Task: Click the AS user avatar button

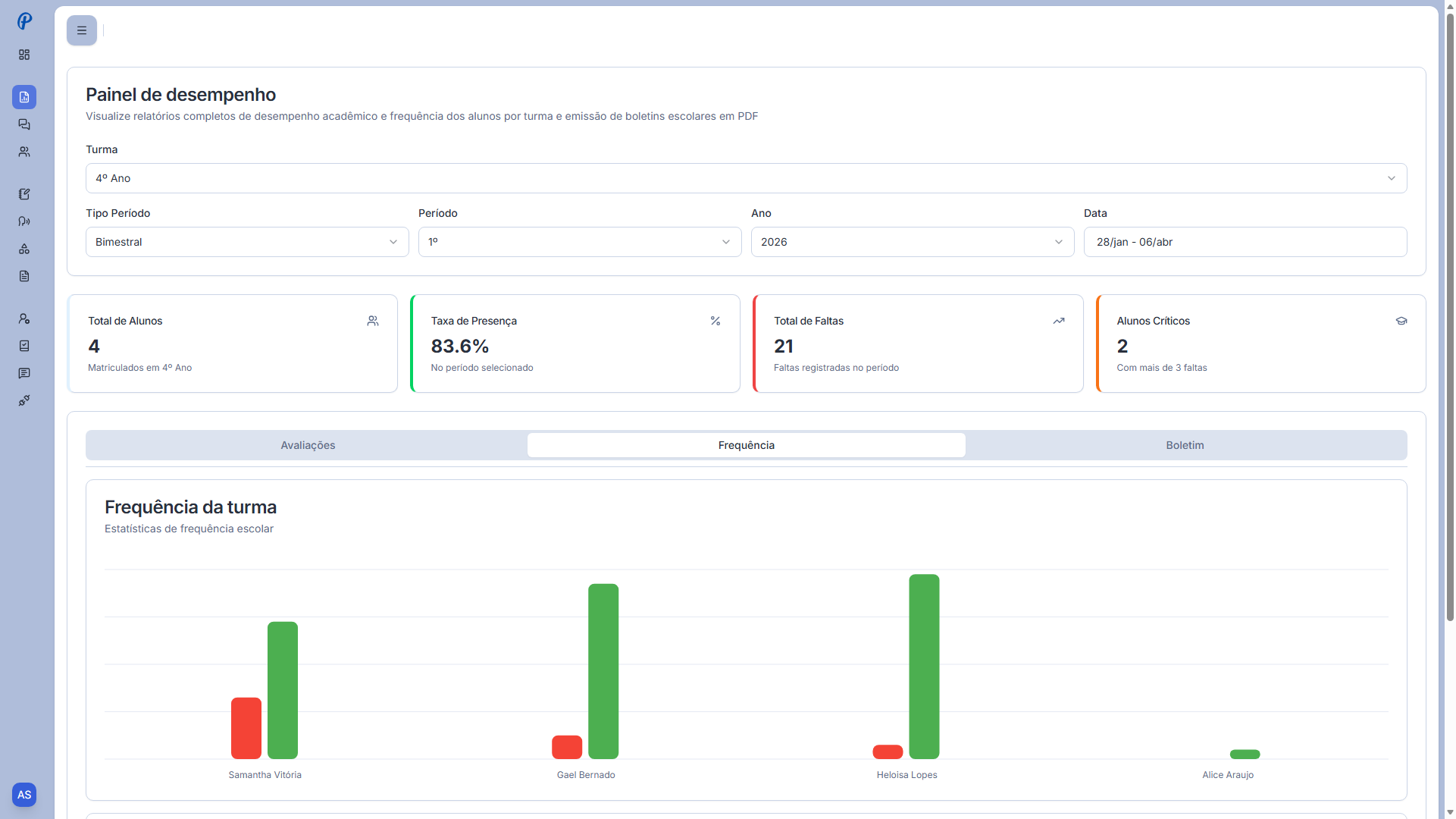Action: coord(24,795)
